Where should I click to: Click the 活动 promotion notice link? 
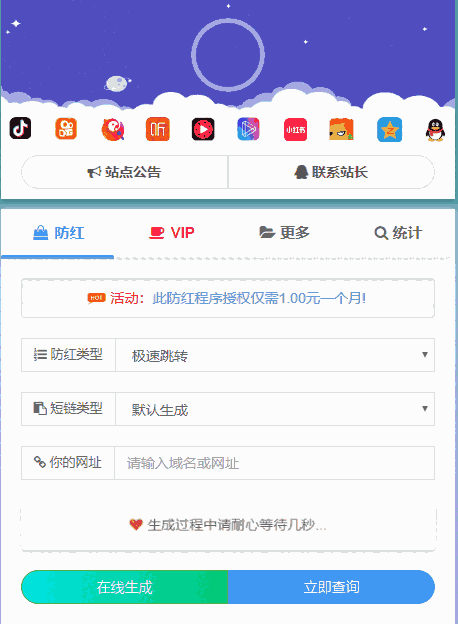click(x=259, y=298)
